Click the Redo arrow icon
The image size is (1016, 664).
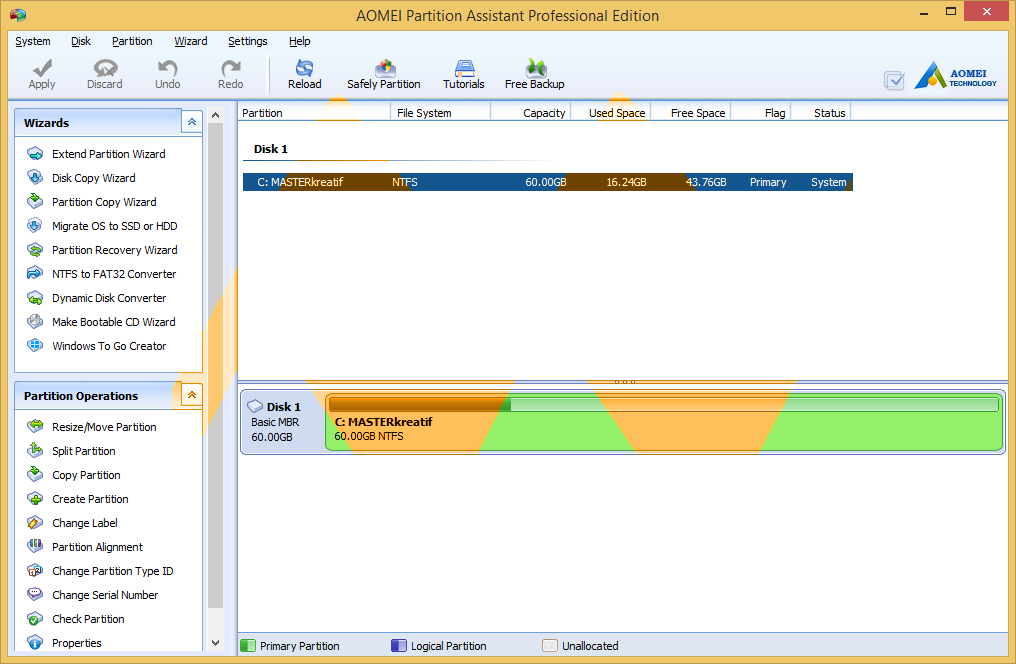coord(231,68)
